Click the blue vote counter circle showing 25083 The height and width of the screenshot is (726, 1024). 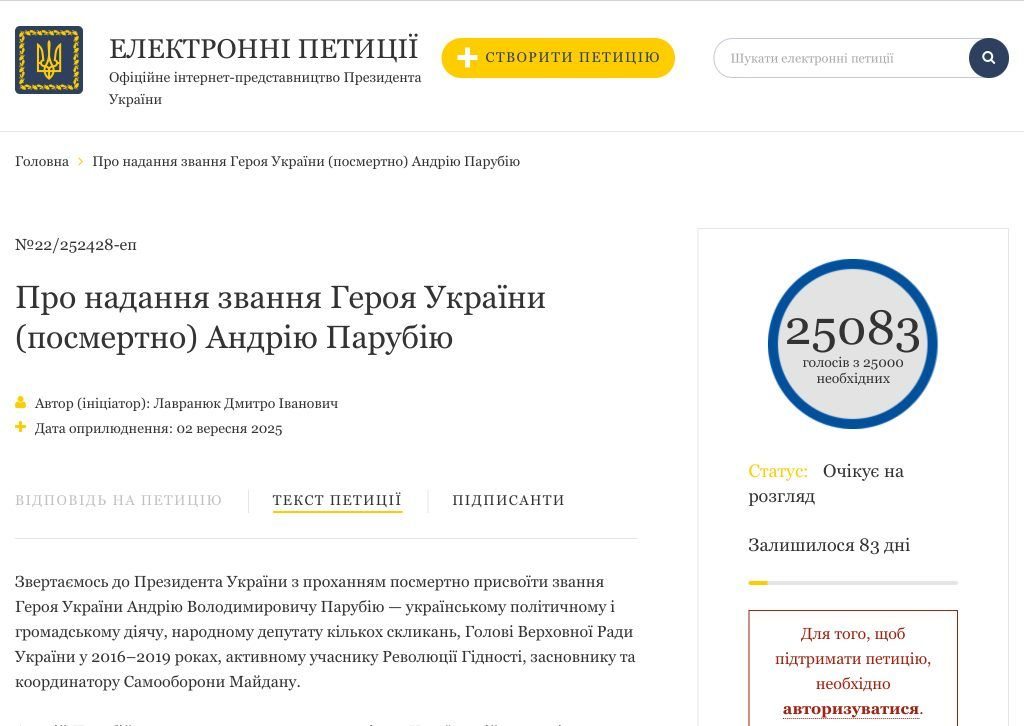click(x=852, y=344)
